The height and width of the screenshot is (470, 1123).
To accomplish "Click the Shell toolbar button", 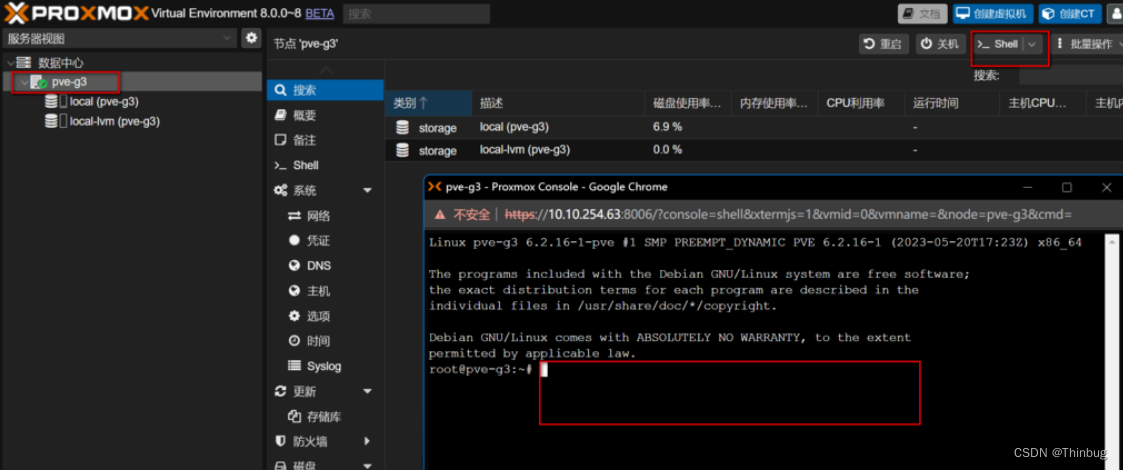I will click(x=998, y=44).
